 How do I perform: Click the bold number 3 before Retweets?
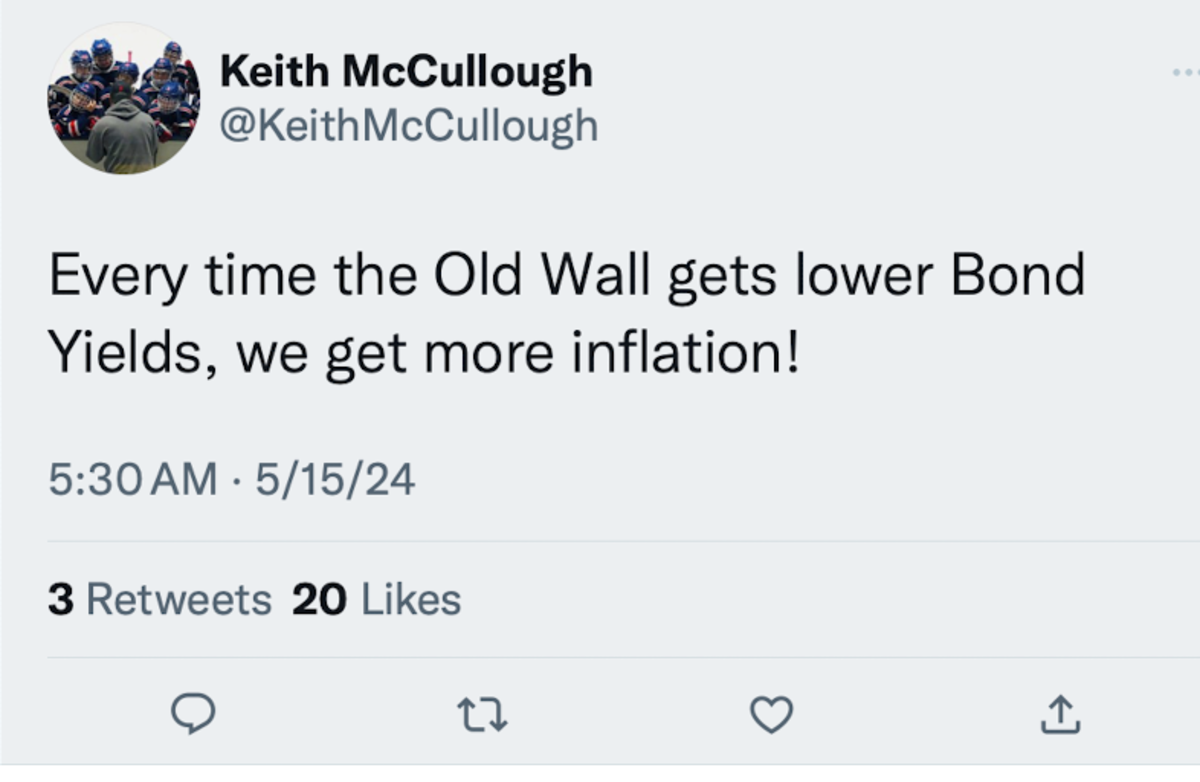pos(60,600)
